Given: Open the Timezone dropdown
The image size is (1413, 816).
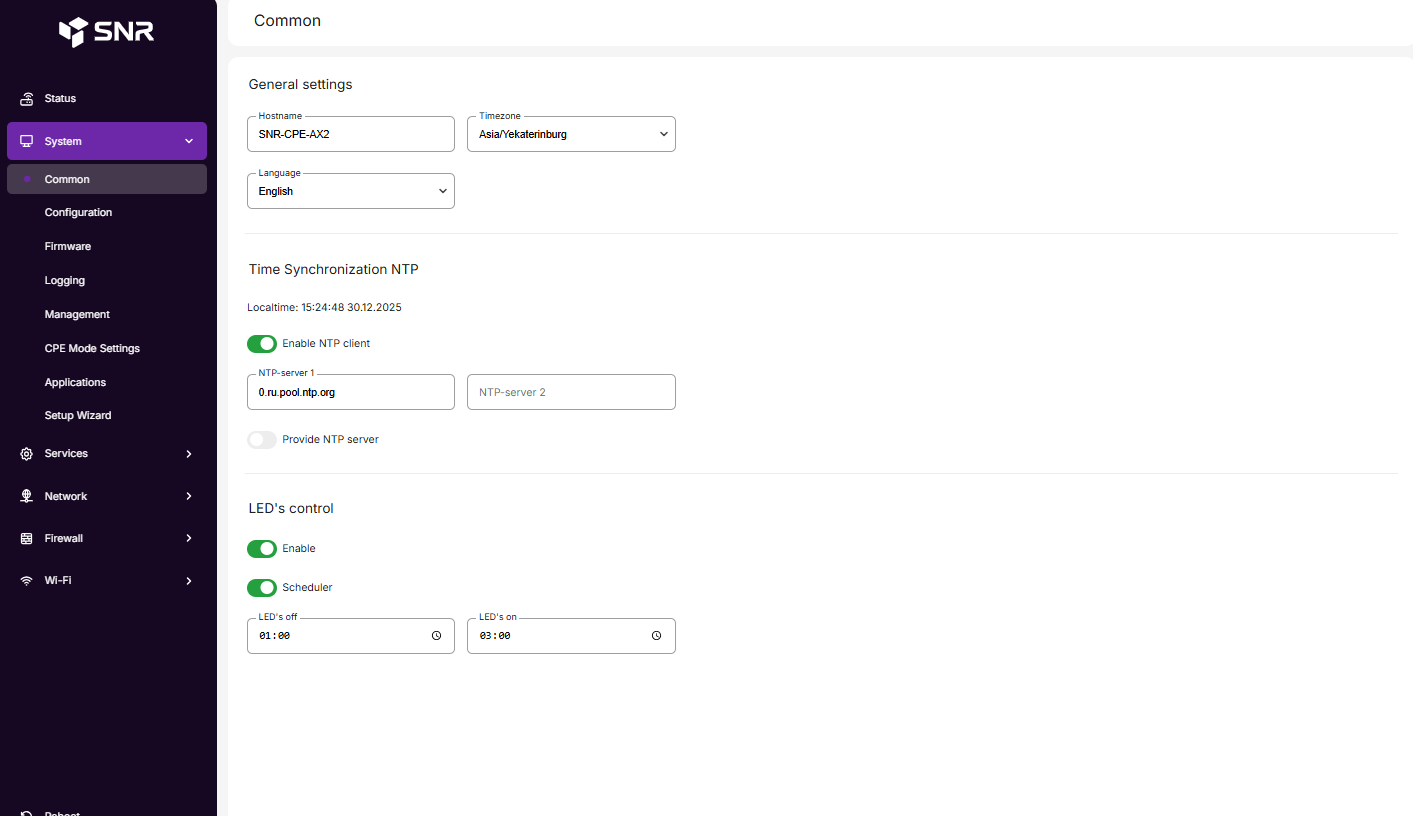Looking at the screenshot, I should (x=571, y=134).
